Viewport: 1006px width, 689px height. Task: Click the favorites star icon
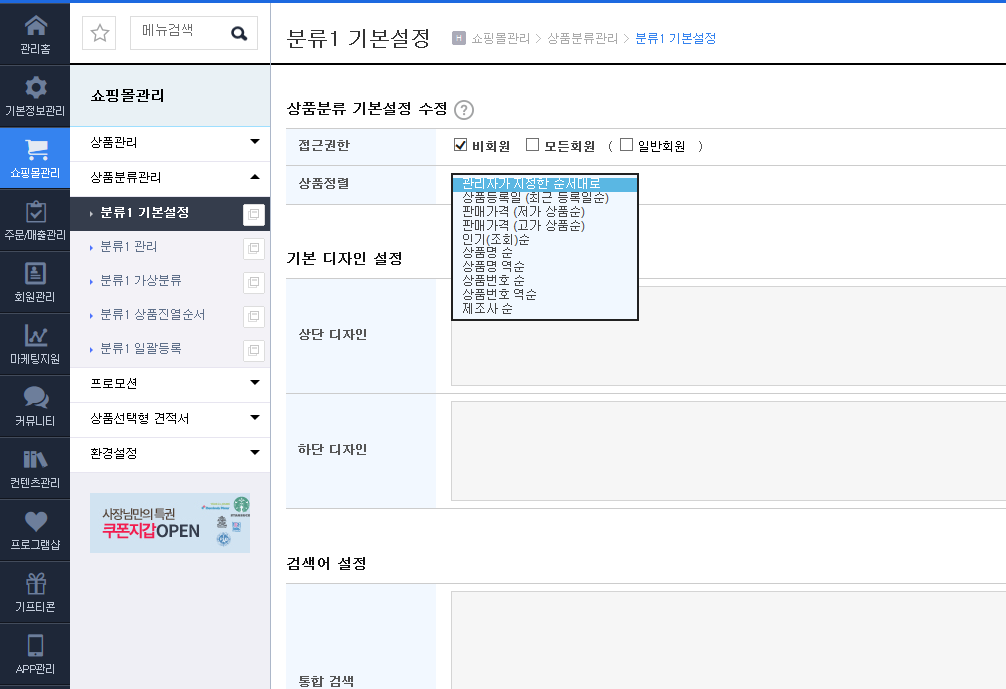click(99, 33)
